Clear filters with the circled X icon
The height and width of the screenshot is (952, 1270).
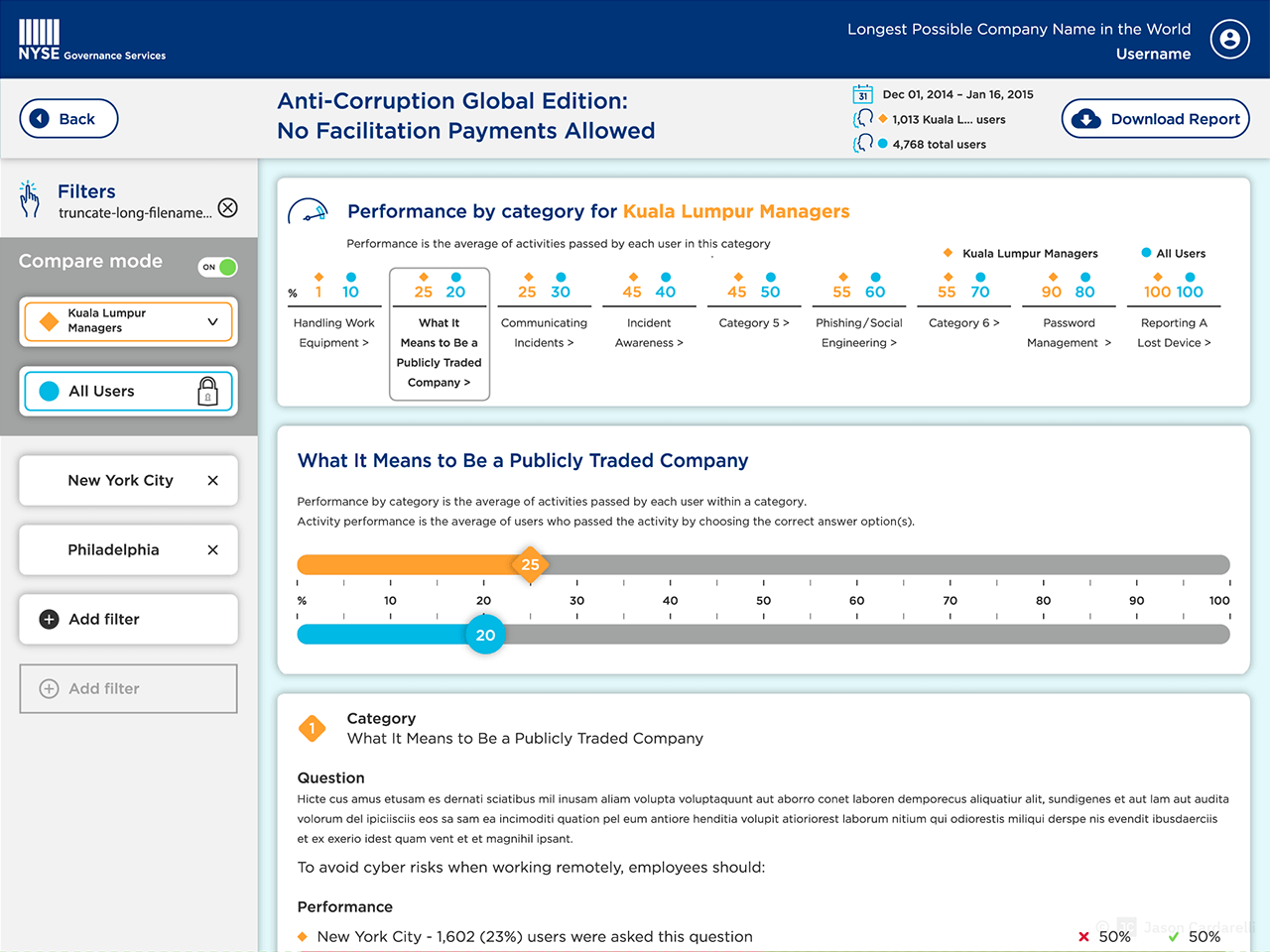point(228,207)
